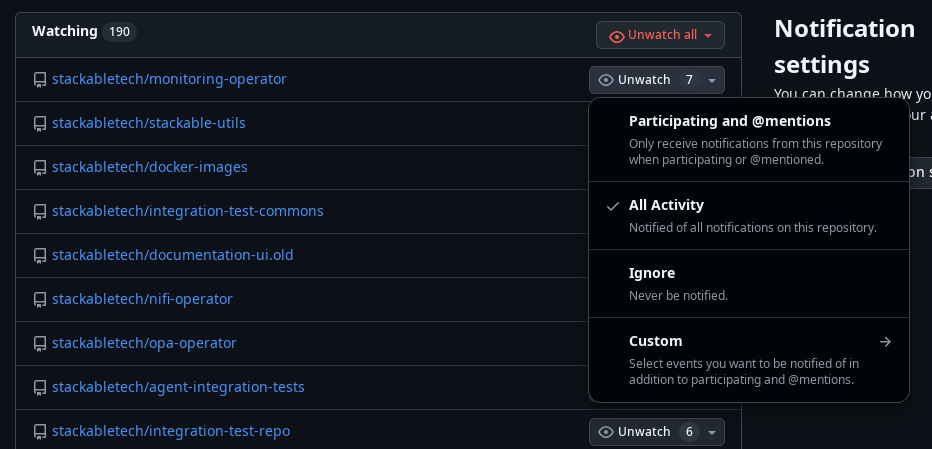Screen dimensions: 932x449
Task: Select Participating and @mentions option
Action: pos(749,140)
